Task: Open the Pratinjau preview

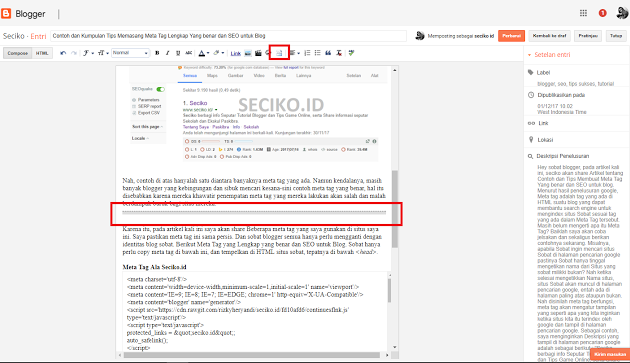Action: [x=588, y=36]
